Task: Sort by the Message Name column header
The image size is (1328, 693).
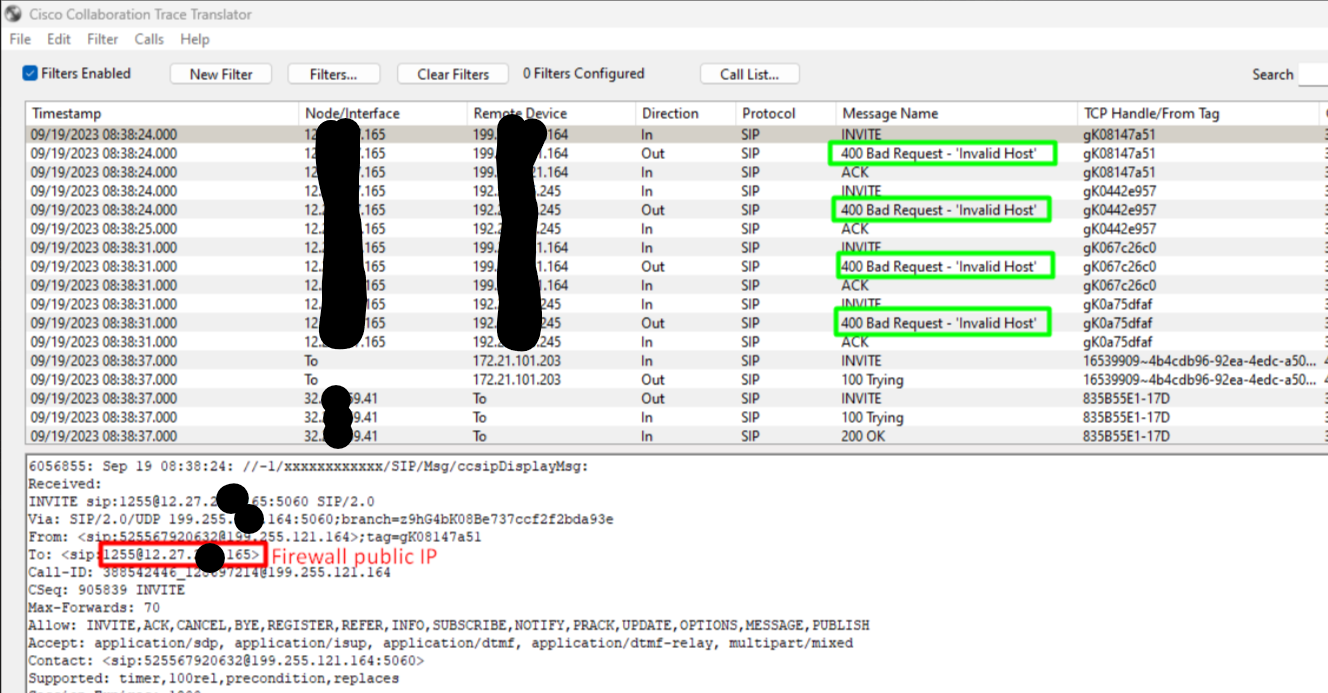Action: (956, 113)
